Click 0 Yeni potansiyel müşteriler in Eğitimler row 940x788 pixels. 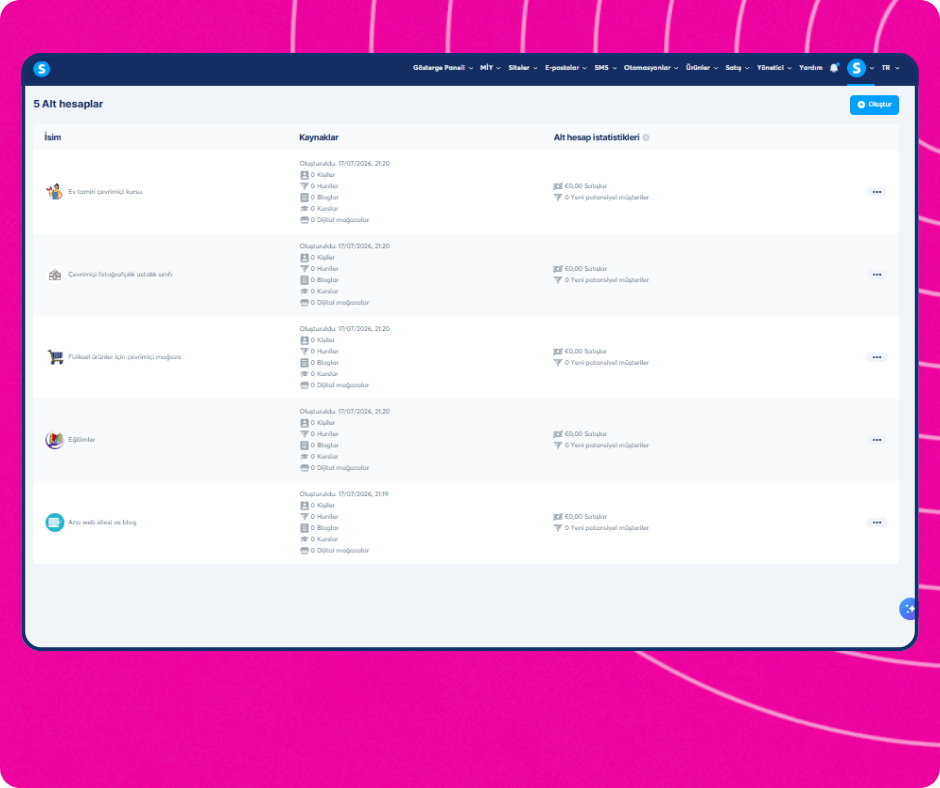click(x=607, y=446)
